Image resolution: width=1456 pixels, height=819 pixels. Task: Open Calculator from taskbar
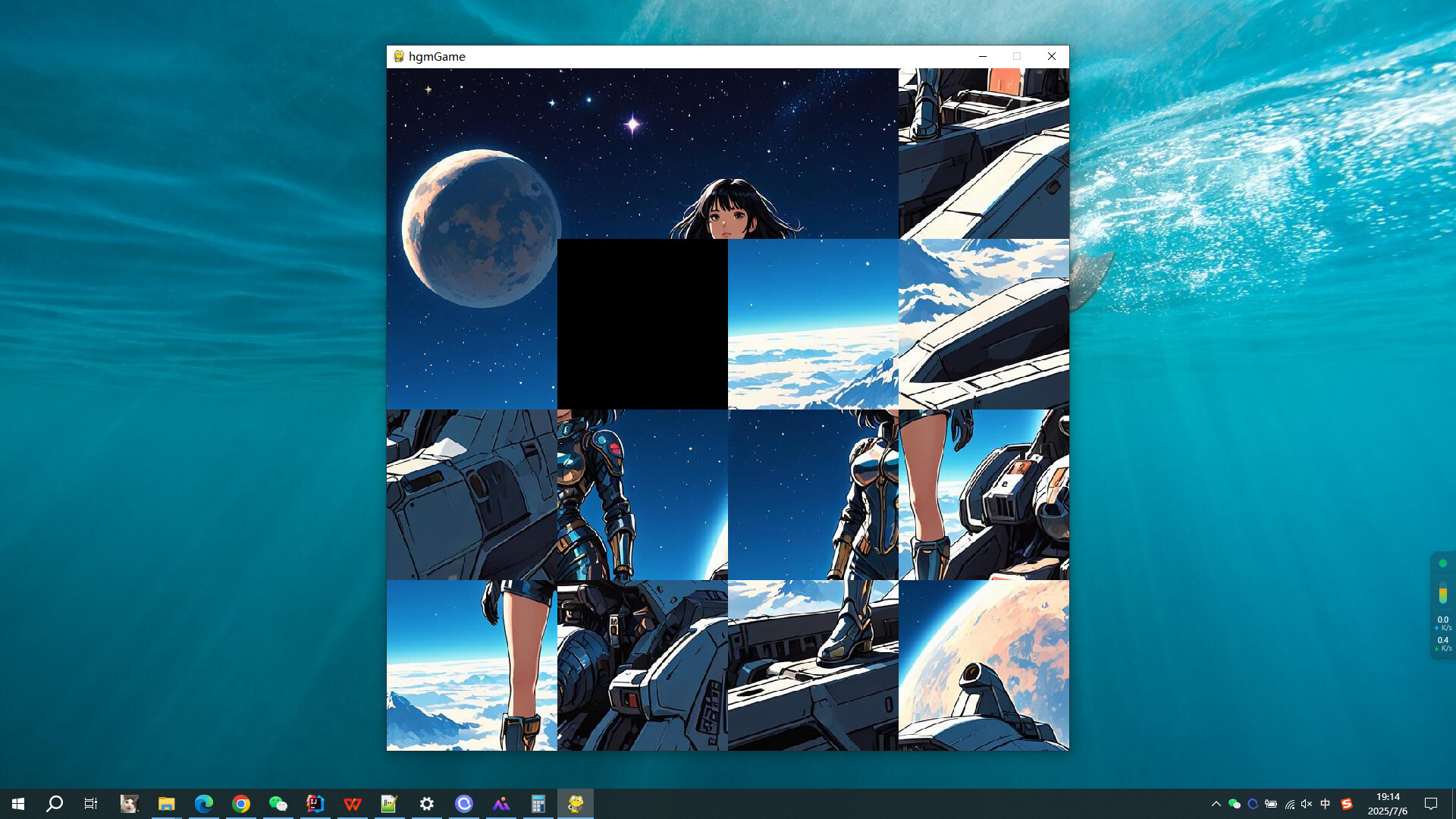tap(538, 804)
